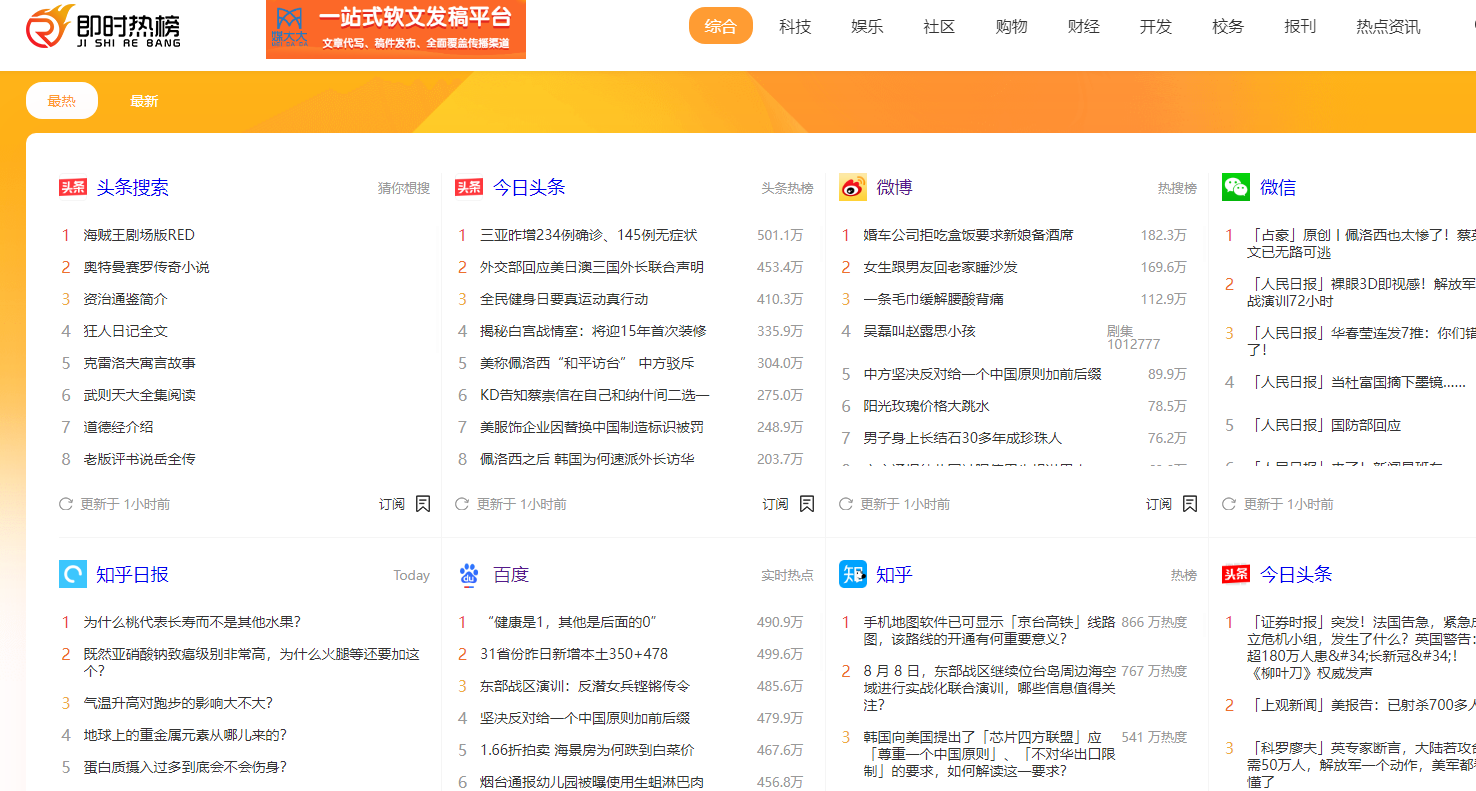Screen dimensions: 1476x791
Task: Select the 最热 sort toggle
Action: click(62, 101)
